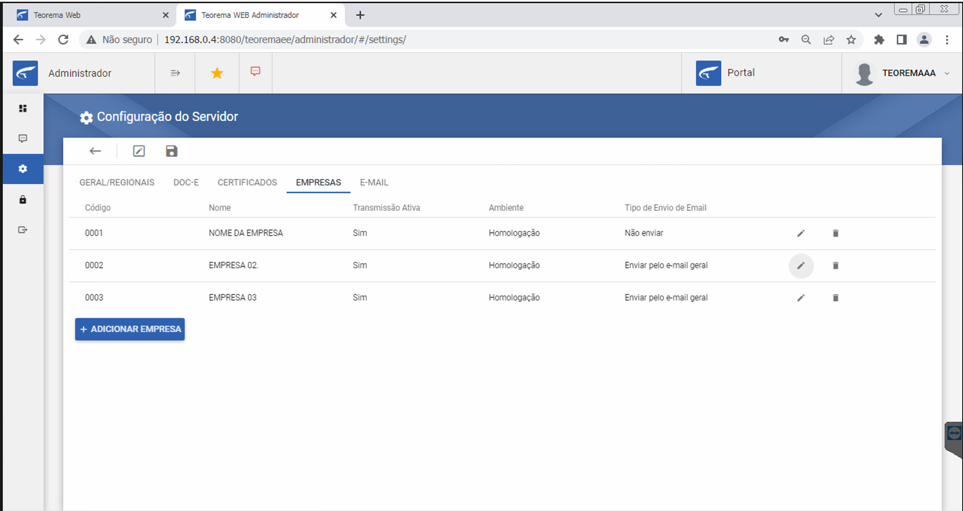Click the Ambiente column header
This screenshot has height=511, width=963.
(x=506, y=208)
